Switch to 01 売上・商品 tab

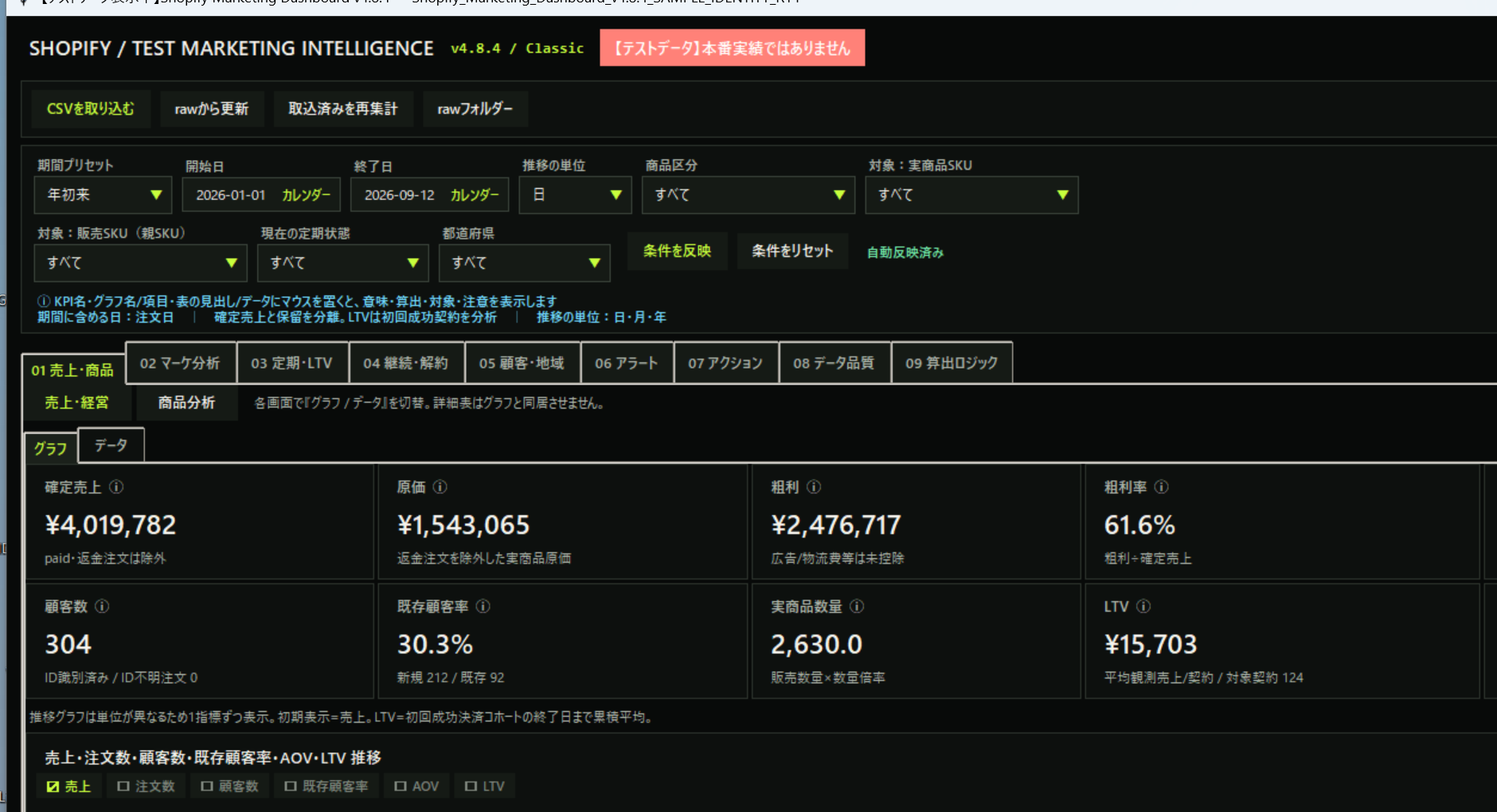72,369
